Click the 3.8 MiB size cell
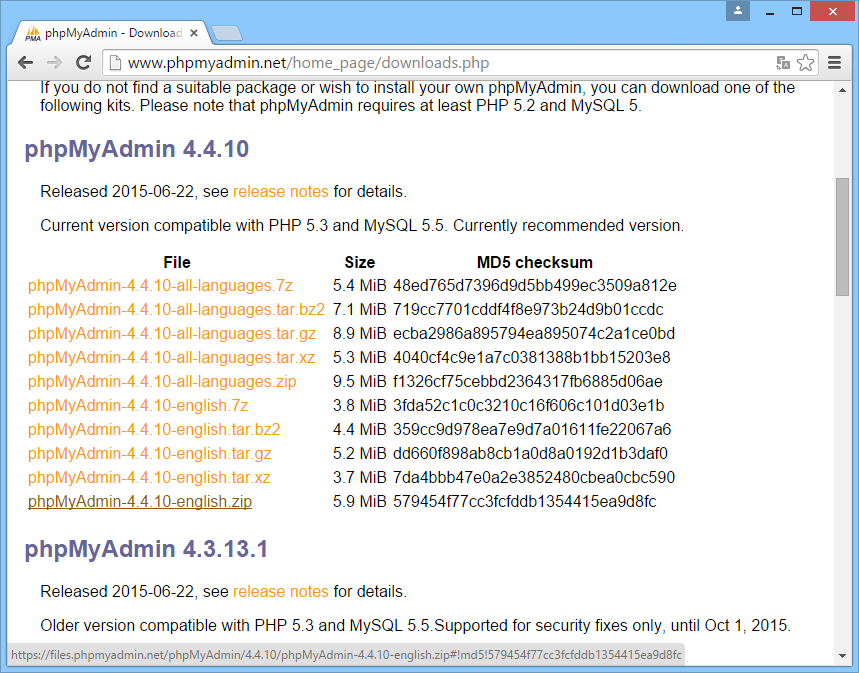Screen dimensions: 859x673 (x=359, y=406)
